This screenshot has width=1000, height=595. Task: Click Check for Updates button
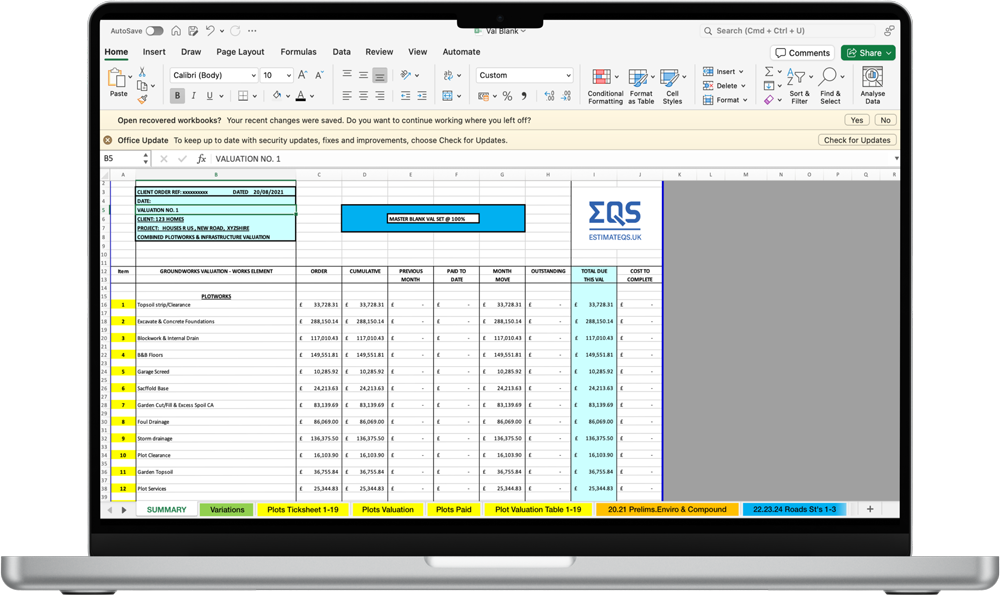(x=857, y=140)
